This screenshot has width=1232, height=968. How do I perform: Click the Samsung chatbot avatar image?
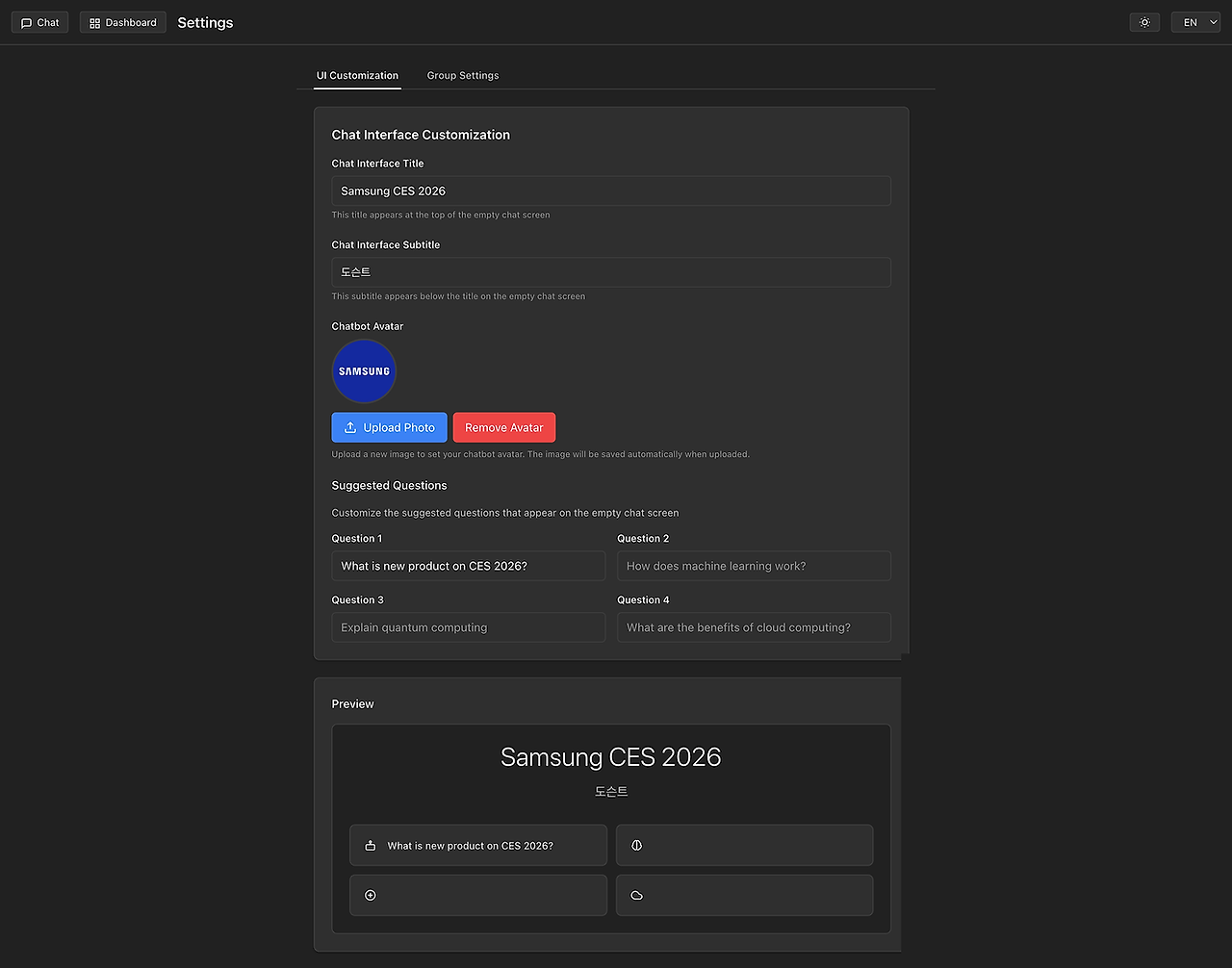click(x=364, y=371)
